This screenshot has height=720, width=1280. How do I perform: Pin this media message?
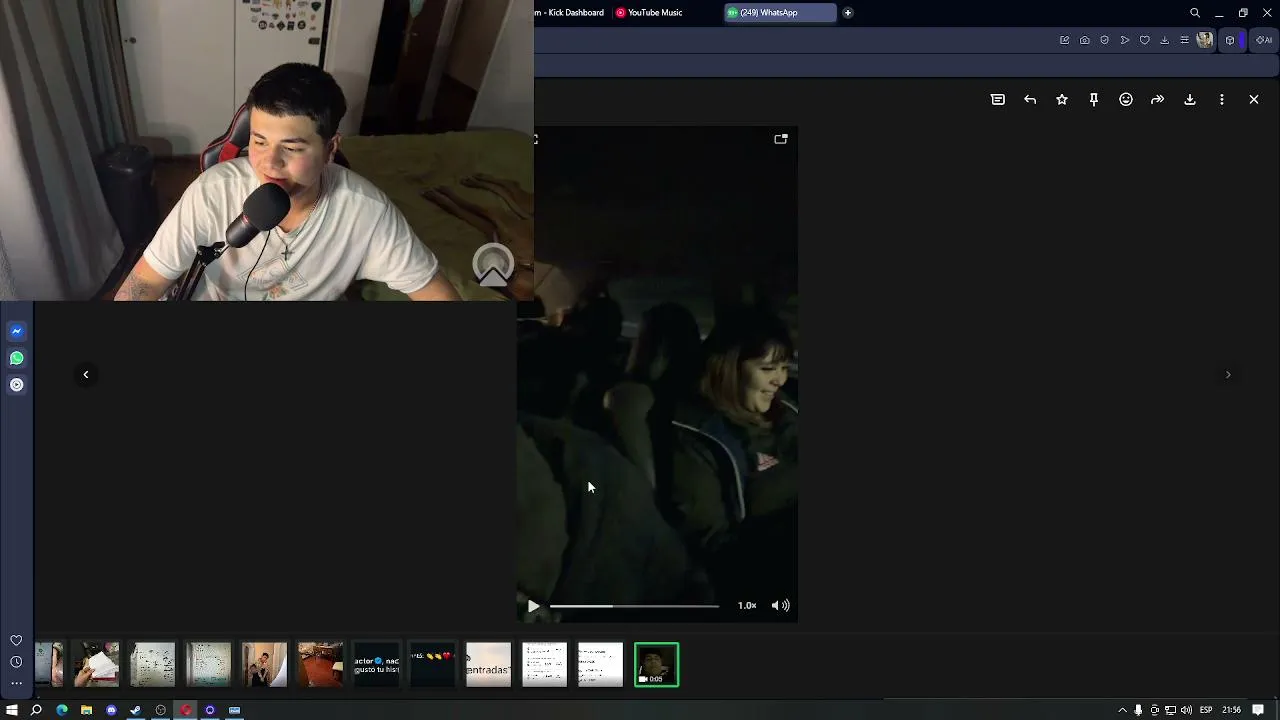[x=1094, y=100]
